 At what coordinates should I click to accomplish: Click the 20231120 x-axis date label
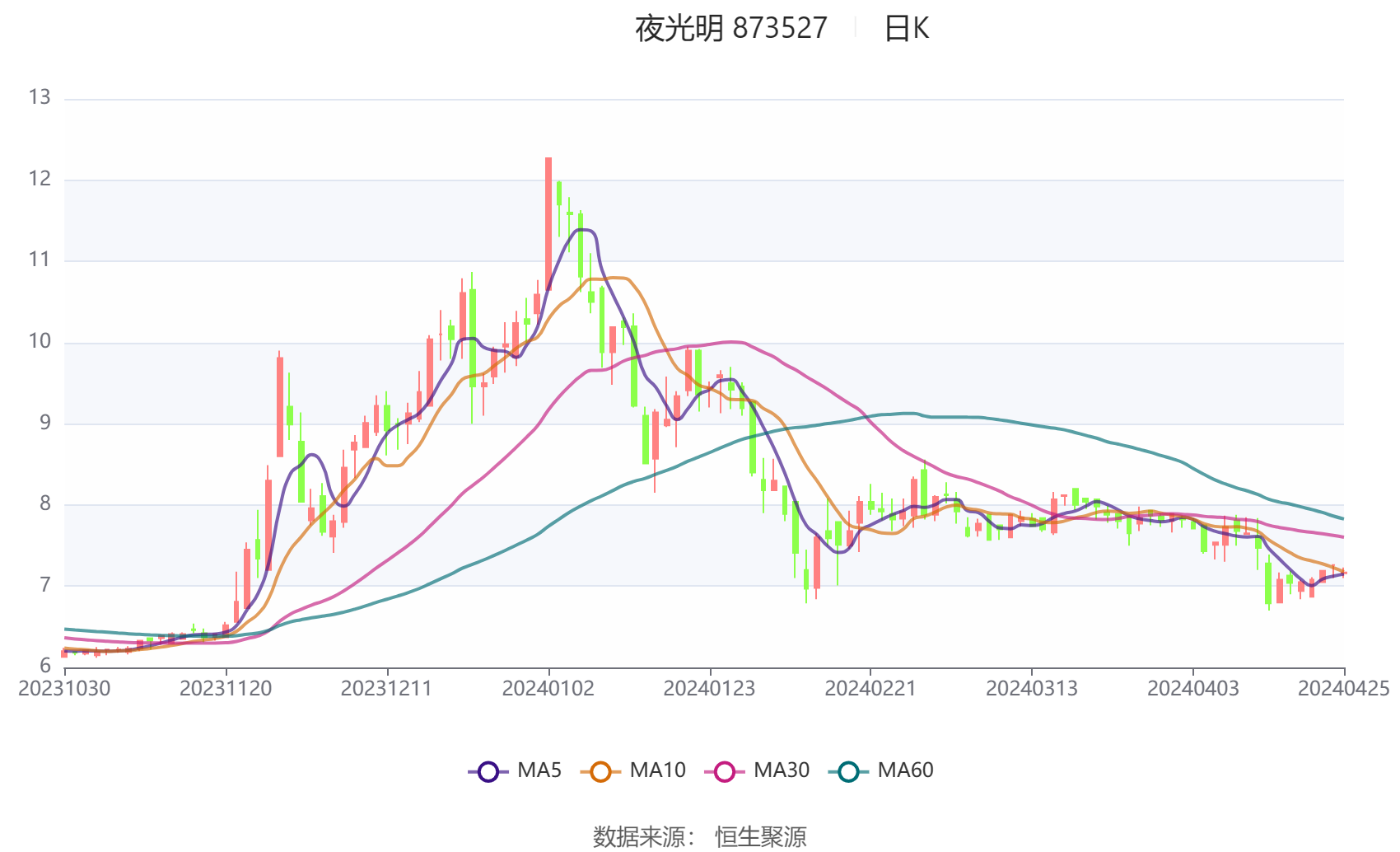point(226,688)
